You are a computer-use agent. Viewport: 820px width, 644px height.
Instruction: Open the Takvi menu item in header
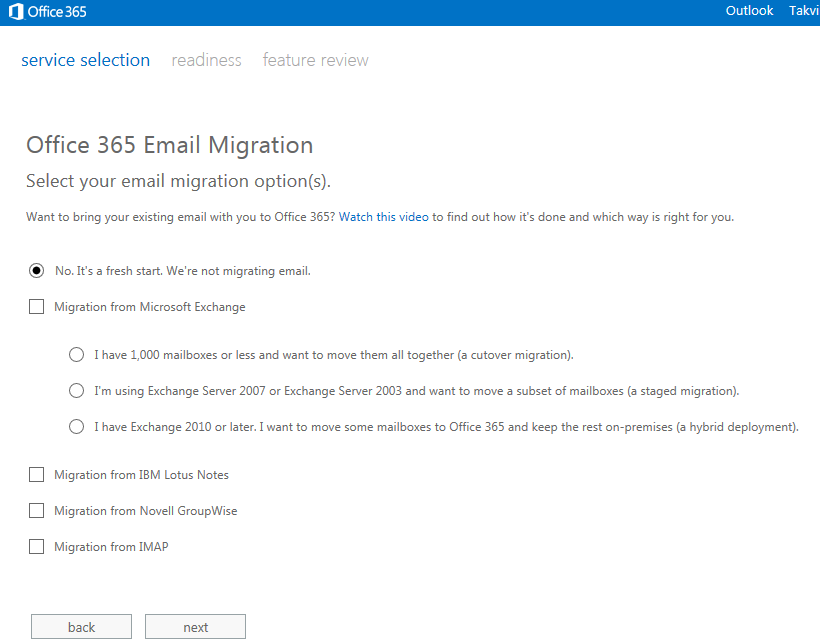804,10
